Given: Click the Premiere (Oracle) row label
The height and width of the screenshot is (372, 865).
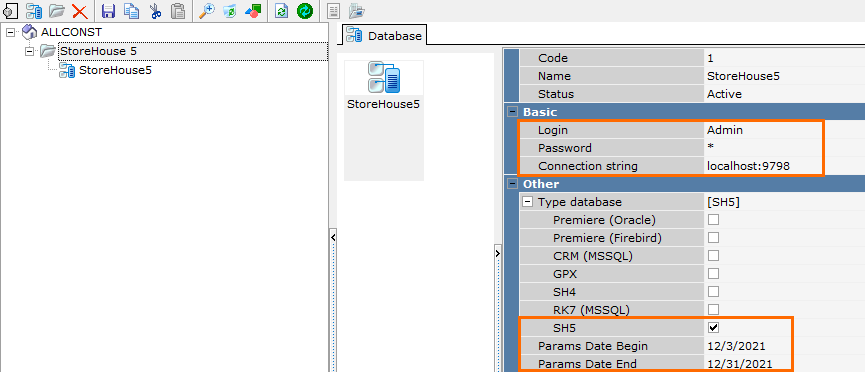Looking at the screenshot, I should [x=604, y=220].
